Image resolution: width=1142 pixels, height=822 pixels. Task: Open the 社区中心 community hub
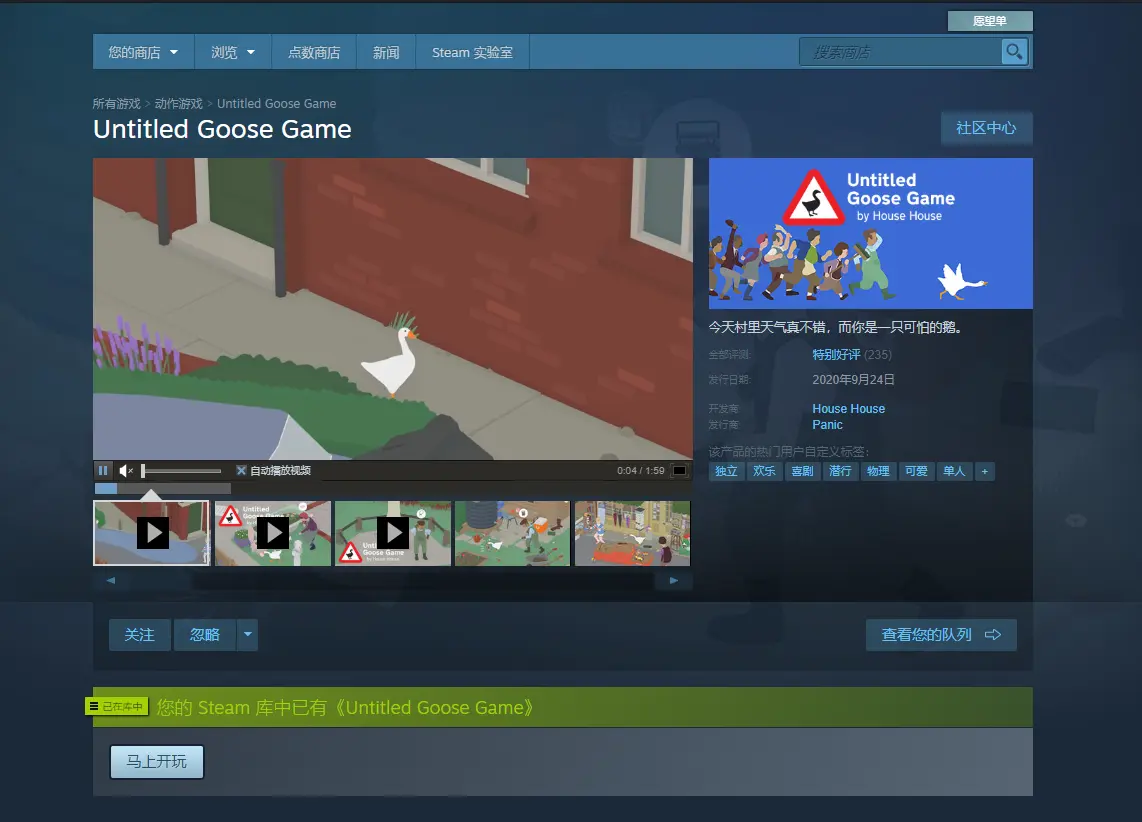click(986, 128)
